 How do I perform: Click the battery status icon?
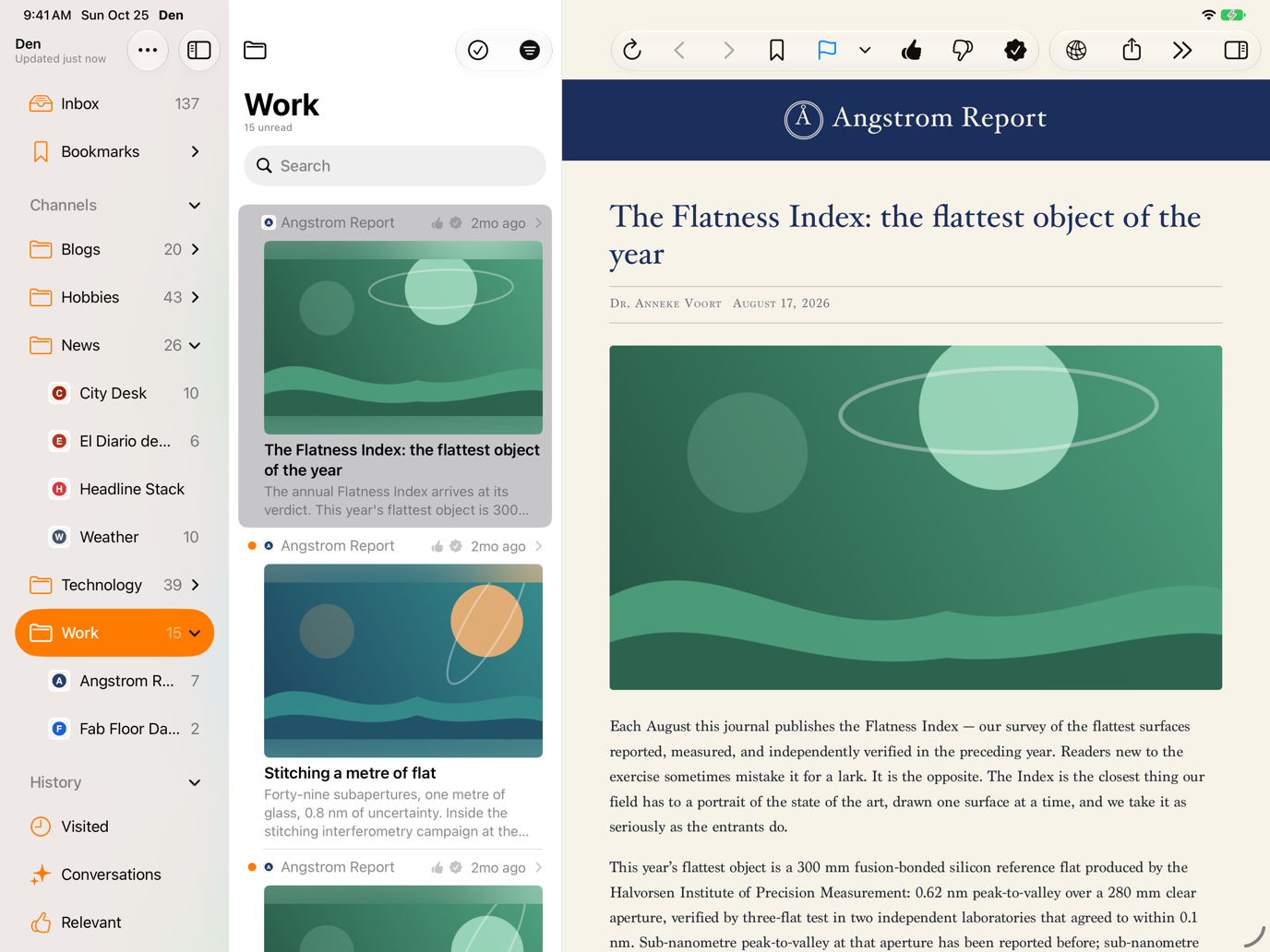coord(1233,15)
